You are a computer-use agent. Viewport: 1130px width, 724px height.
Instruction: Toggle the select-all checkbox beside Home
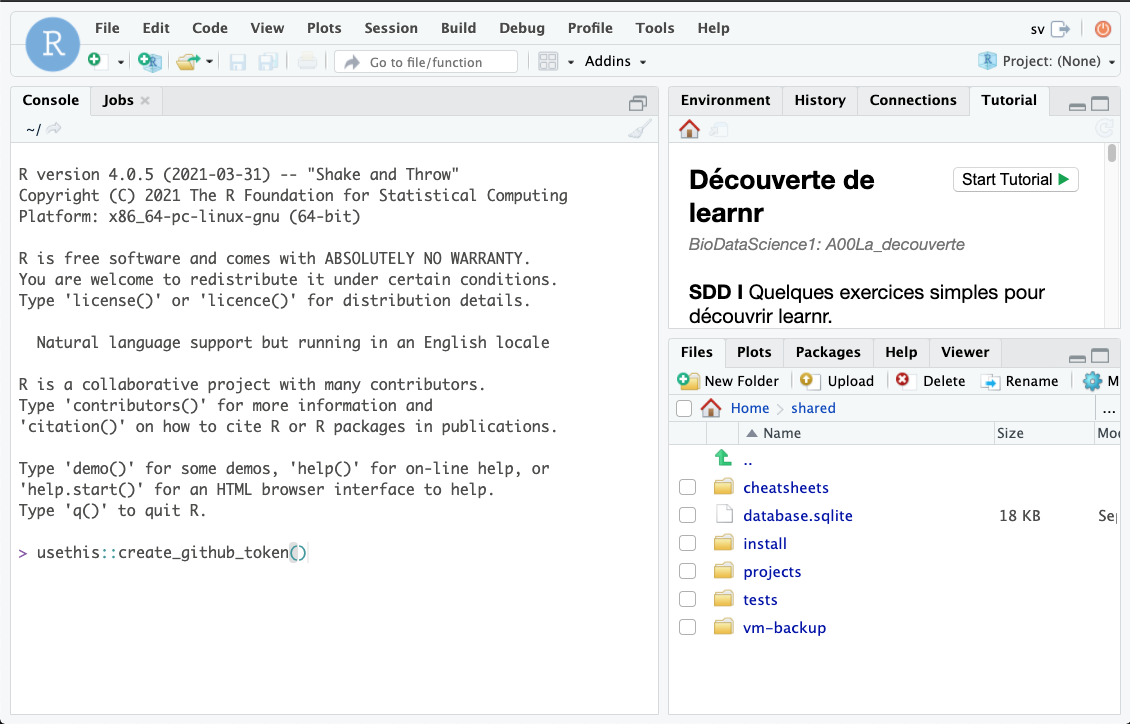pos(685,408)
